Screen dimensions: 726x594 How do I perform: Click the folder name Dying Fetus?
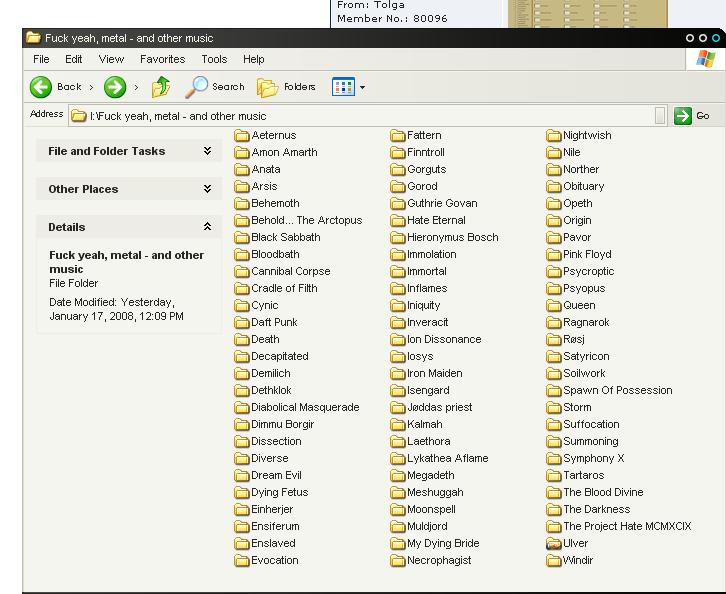[280, 493]
